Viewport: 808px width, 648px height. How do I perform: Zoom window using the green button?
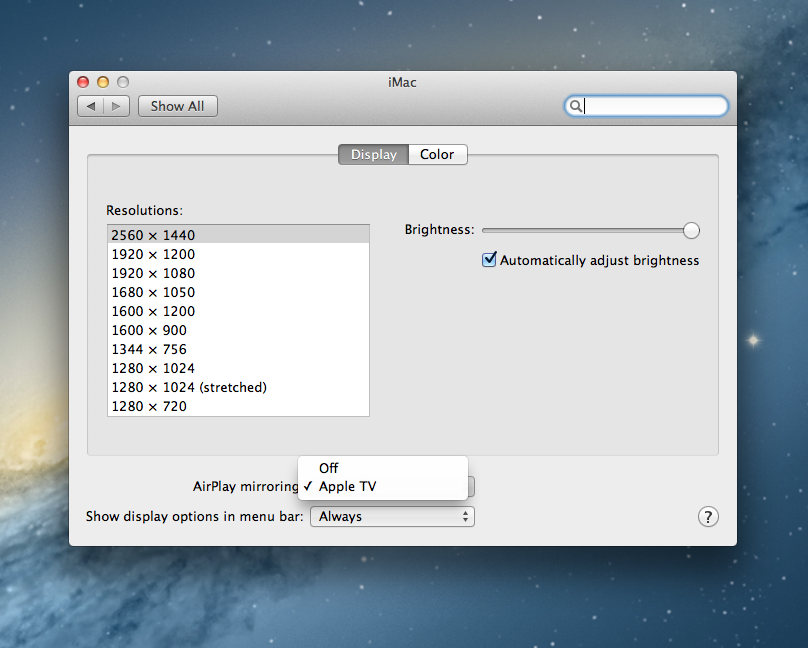click(122, 82)
